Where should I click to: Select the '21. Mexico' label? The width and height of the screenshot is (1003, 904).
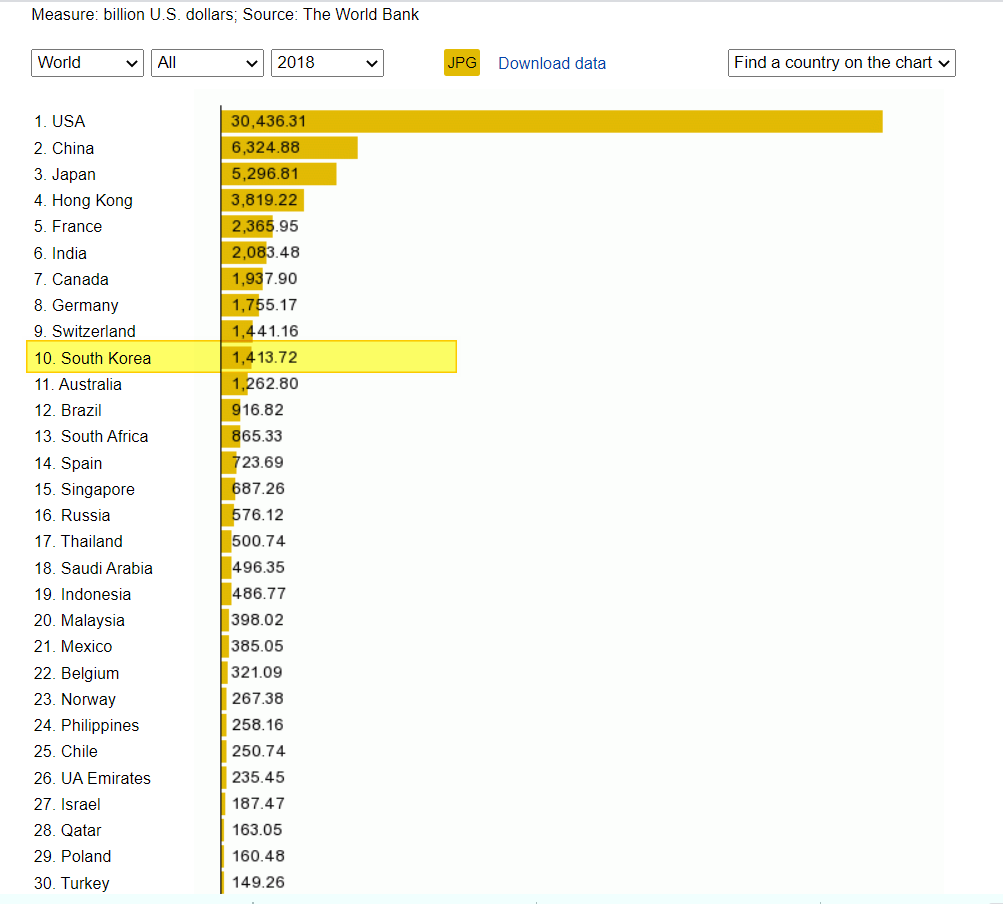73,647
